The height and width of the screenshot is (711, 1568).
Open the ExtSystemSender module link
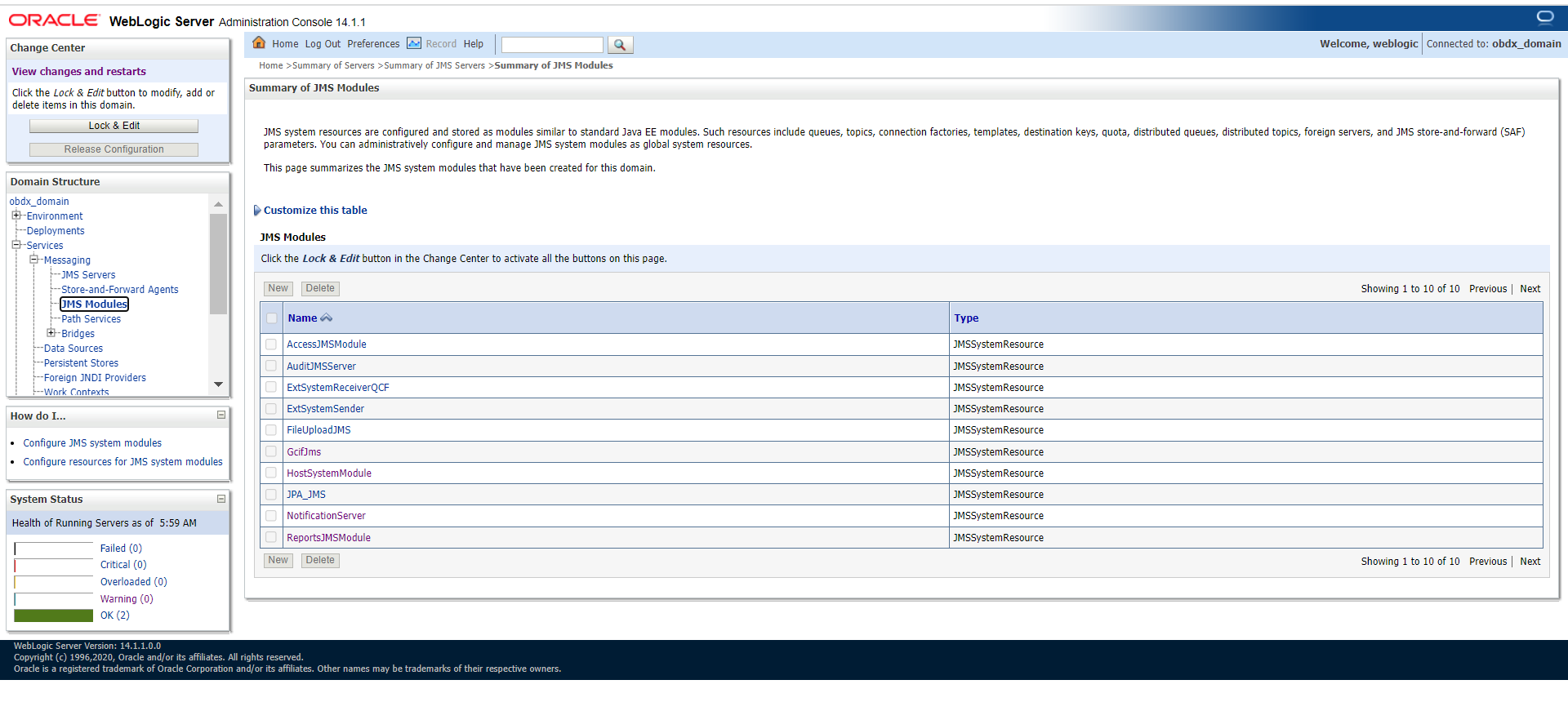point(325,409)
